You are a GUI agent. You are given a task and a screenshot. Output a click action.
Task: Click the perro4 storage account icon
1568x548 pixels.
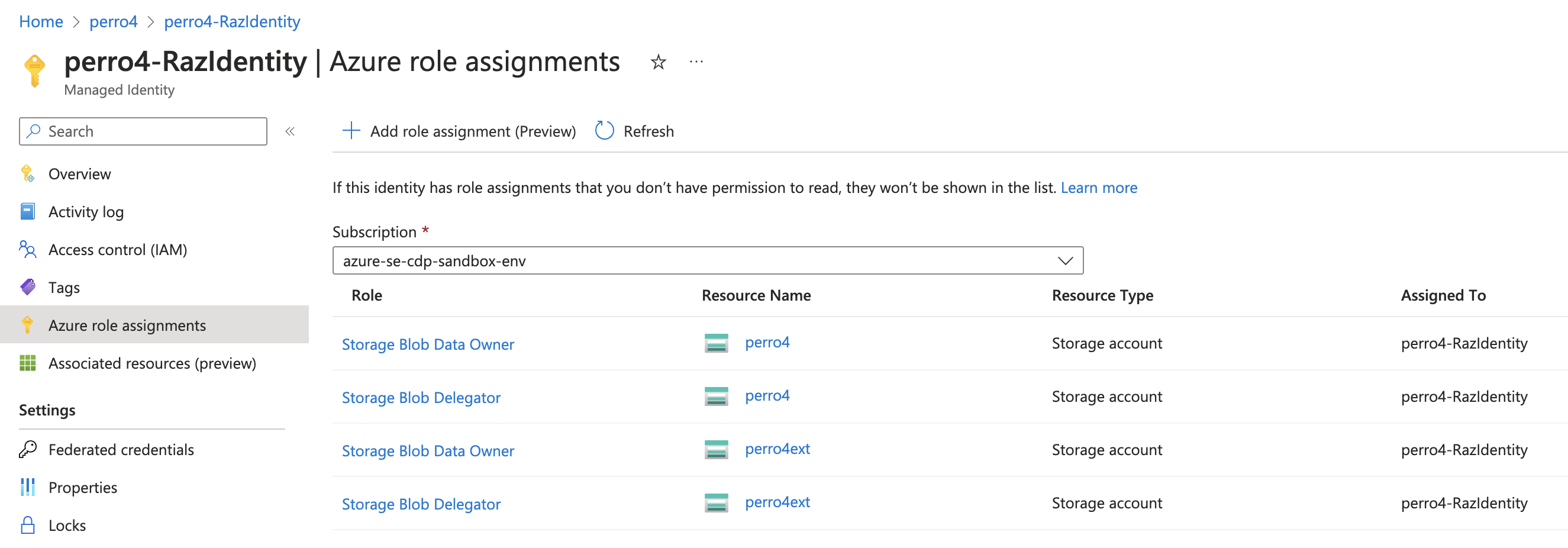(716, 343)
